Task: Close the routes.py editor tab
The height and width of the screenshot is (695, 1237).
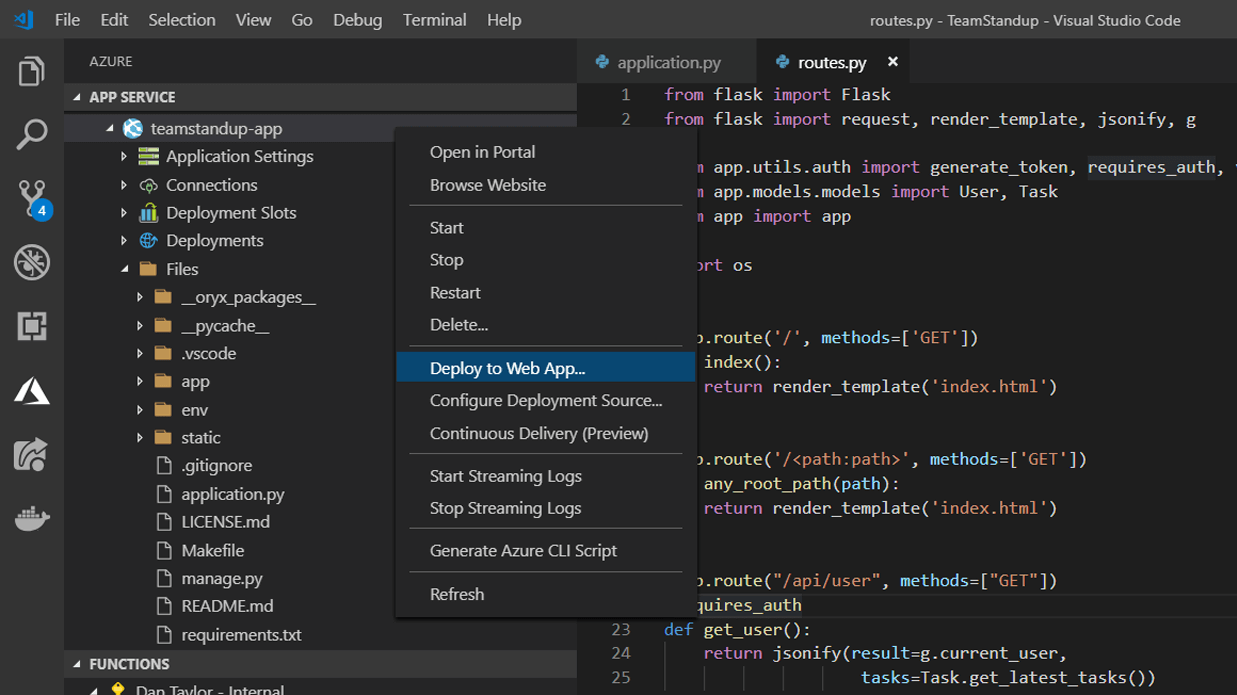Action: pos(892,62)
